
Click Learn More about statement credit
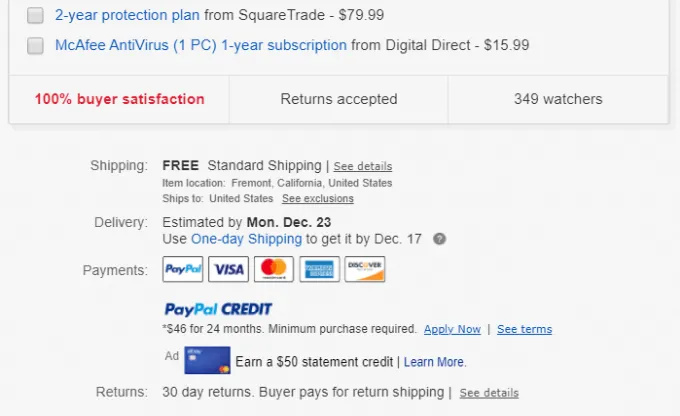pyautogui.click(x=434, y=361)
